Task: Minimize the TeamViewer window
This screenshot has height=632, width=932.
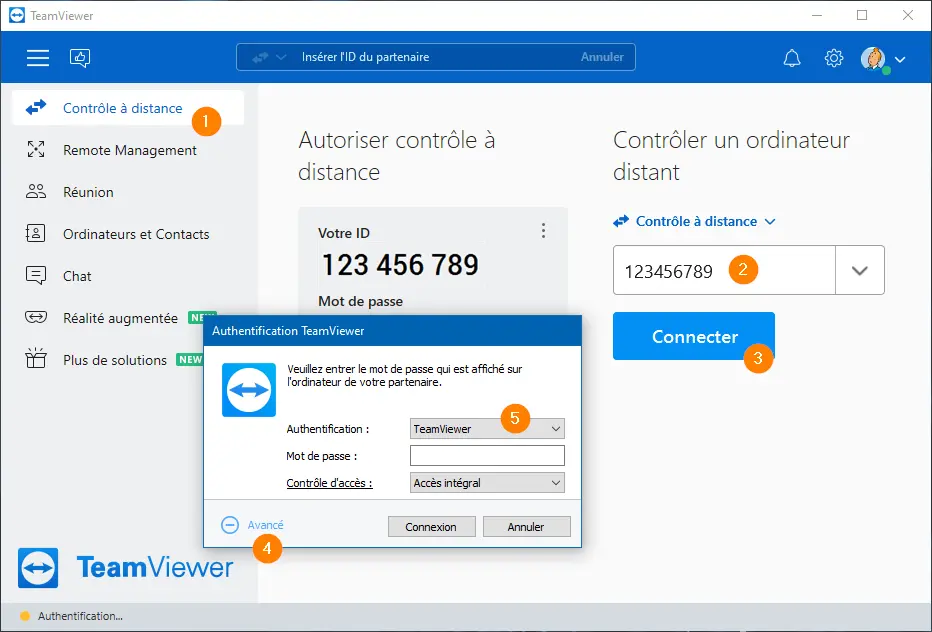Action: click(x=817, y=15)
